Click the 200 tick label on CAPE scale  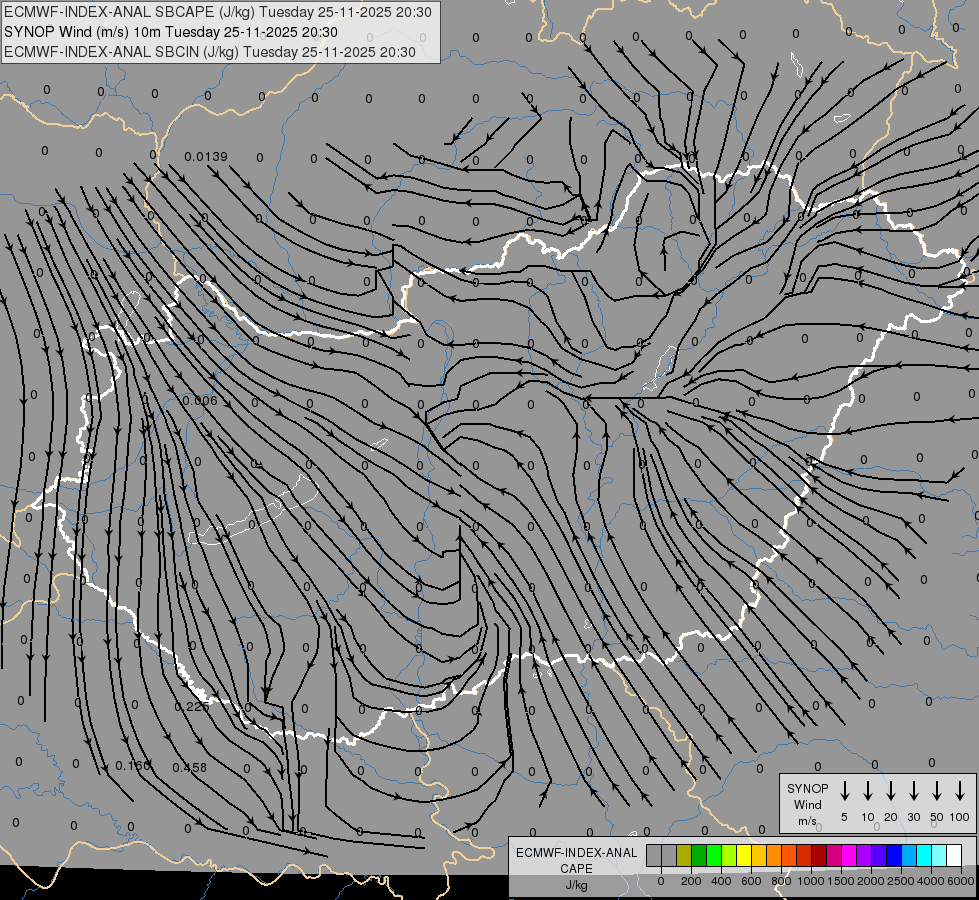click(x=691, y=881)
